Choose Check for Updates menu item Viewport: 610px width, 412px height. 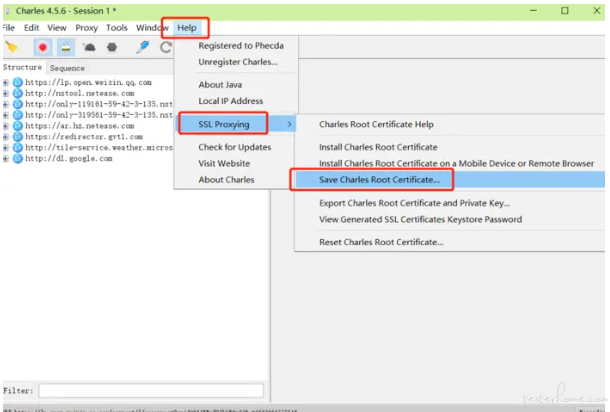coord(235,147)
